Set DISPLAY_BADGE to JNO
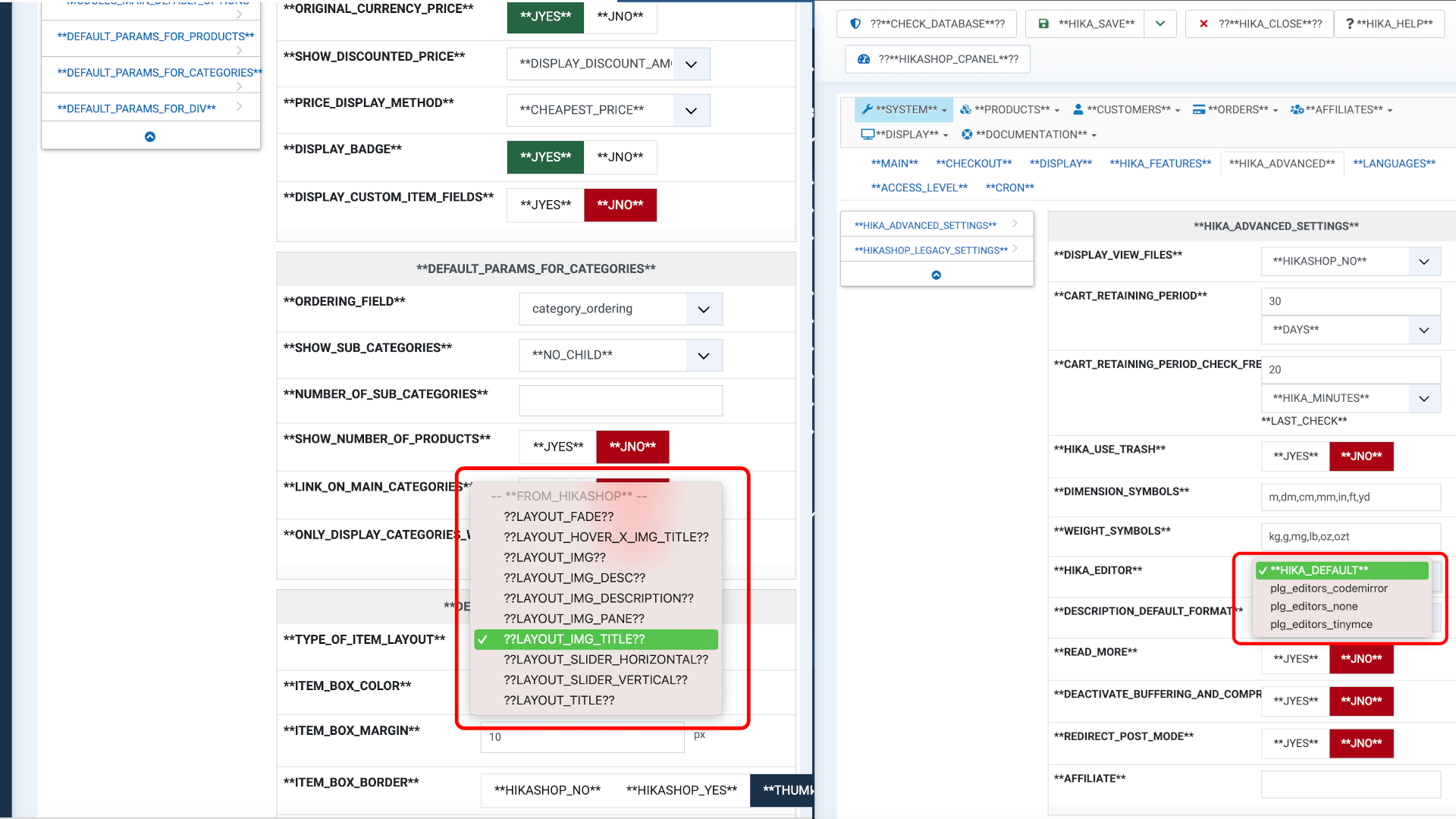Viewport: 1456px width, 819px height. pos(620,157)
